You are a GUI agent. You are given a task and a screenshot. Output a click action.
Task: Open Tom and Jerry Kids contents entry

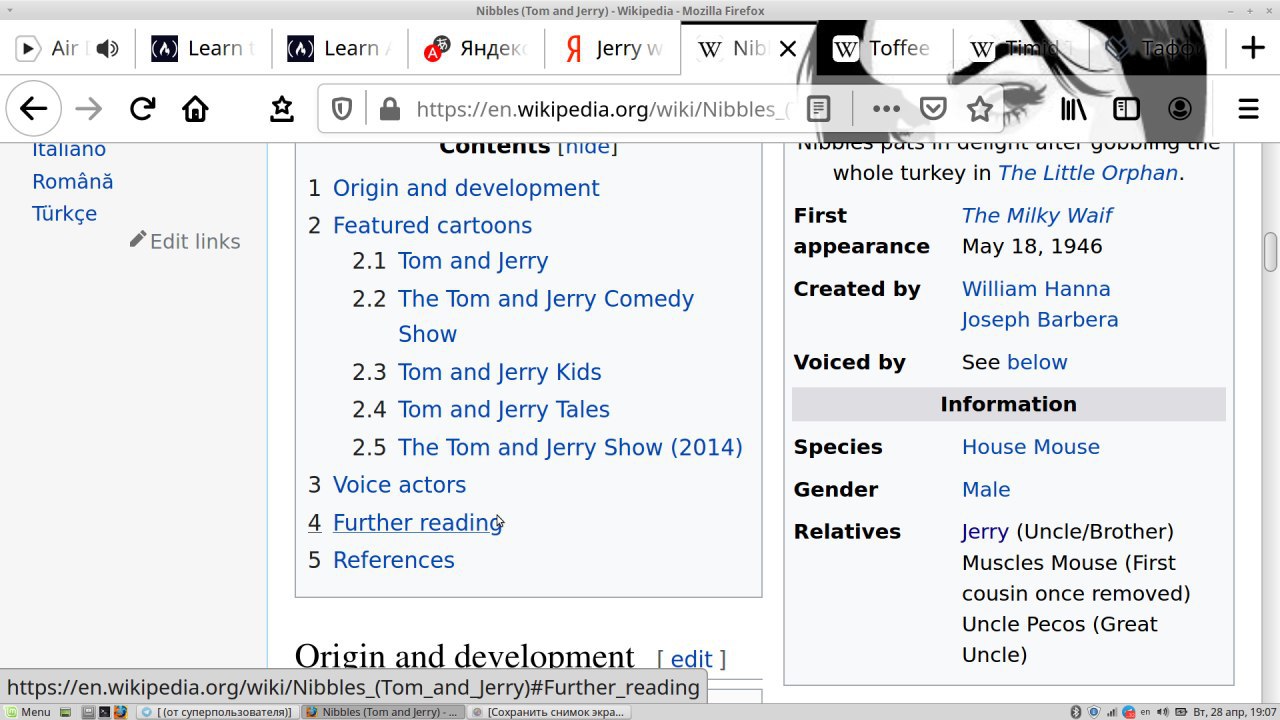coord(500,372)
